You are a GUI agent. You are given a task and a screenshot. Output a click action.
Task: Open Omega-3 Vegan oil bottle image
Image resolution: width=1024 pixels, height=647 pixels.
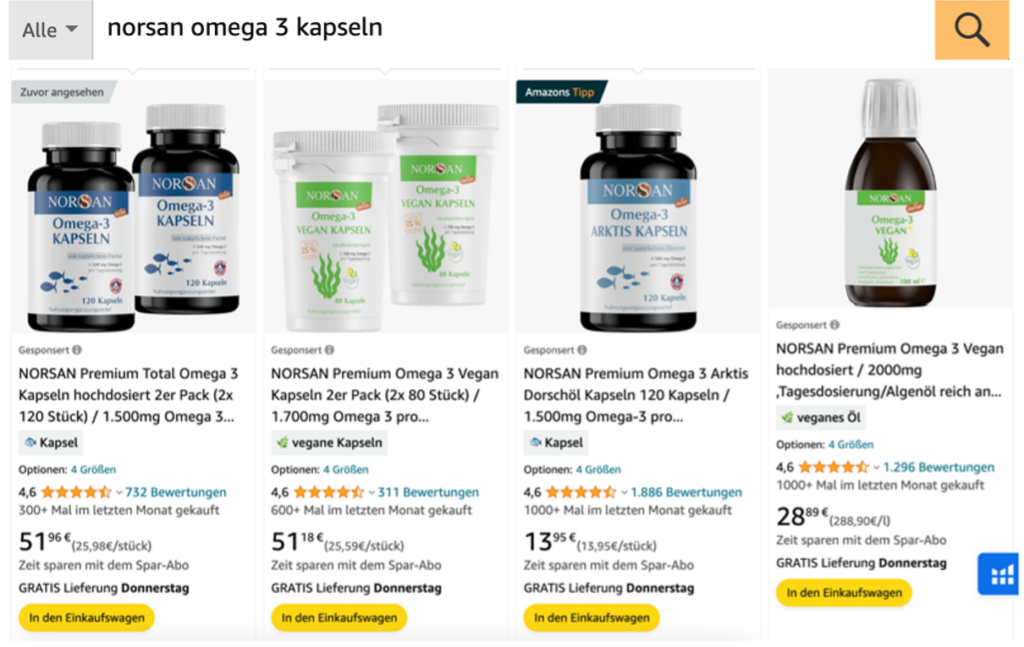click(890, 192)
